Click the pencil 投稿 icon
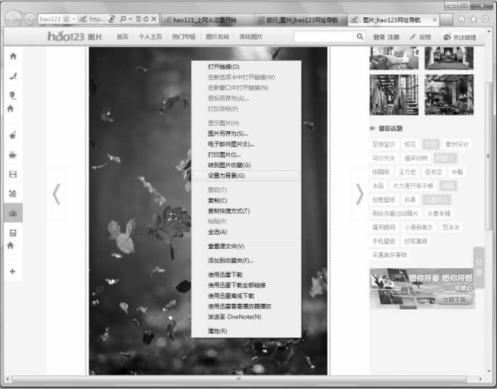This screenshot has height=389, width=497. point(413,37)
